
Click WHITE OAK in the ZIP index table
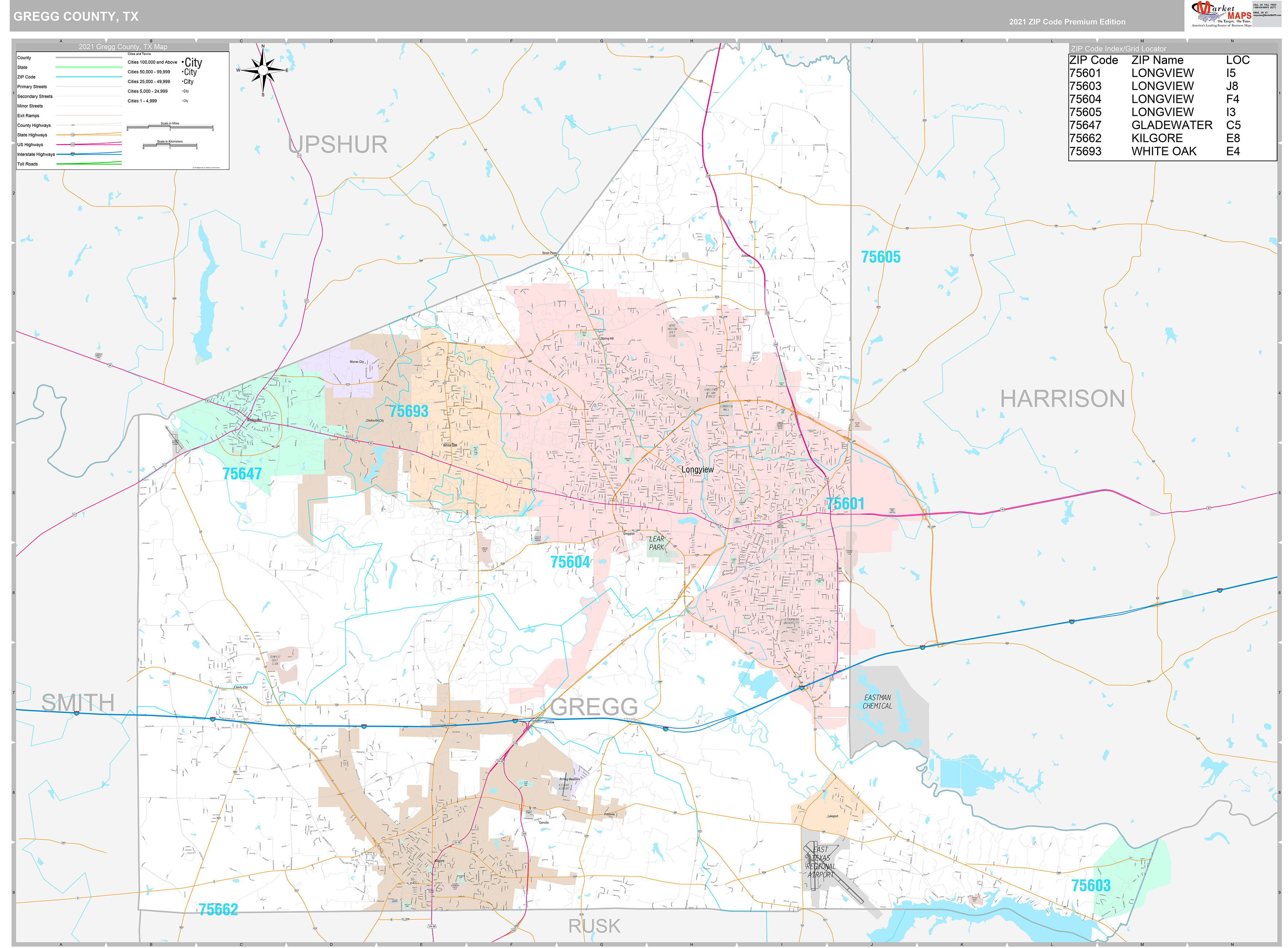coord(1164,151)
